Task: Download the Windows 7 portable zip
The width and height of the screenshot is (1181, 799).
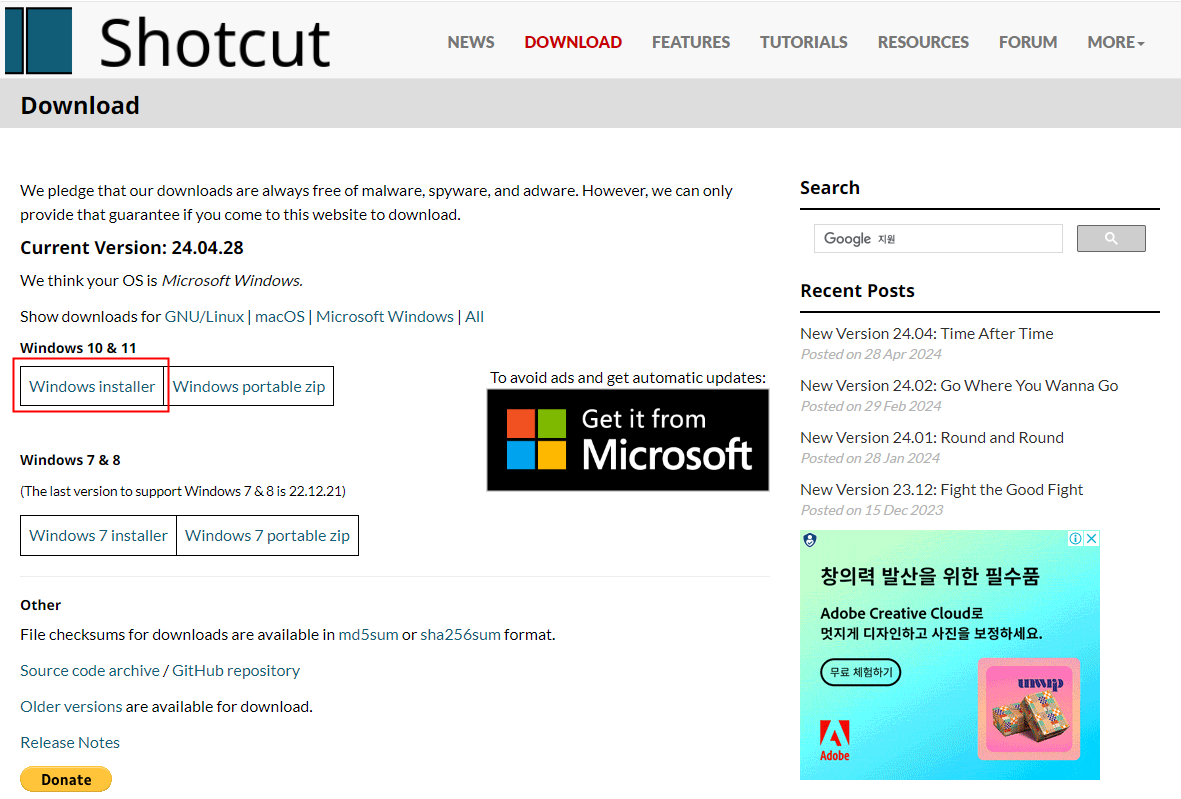Action: tap(267, 535)
